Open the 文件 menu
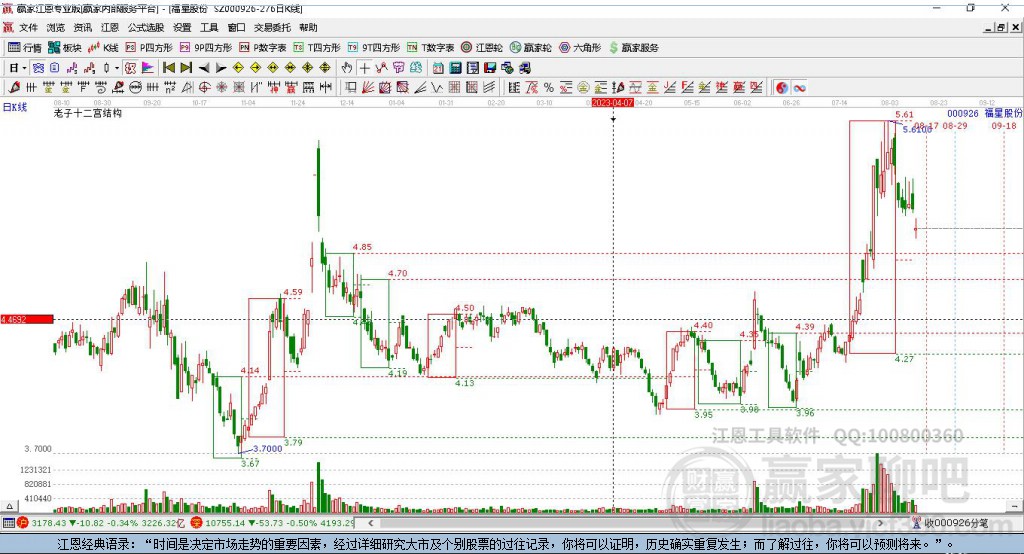The height and width of the screenshot is (554, 1024). coord(28,27)
